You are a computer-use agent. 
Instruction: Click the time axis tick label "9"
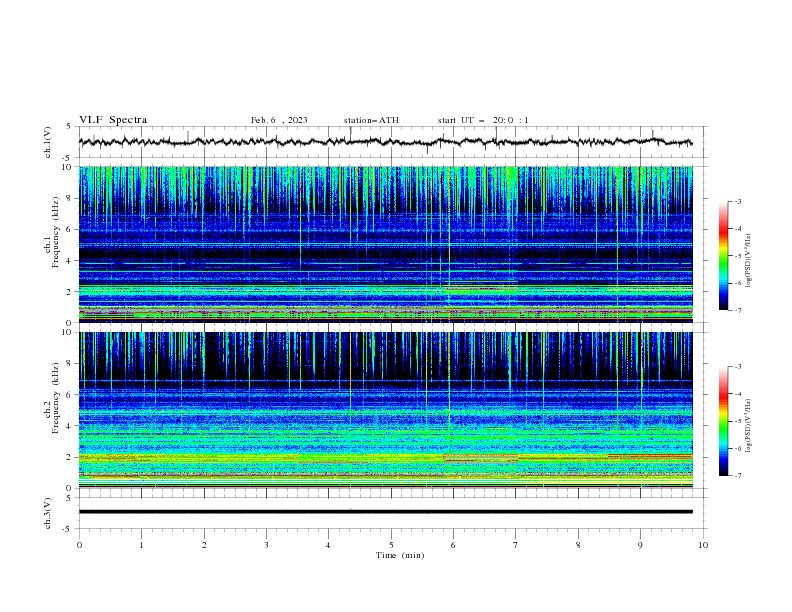(x=640, y=545)
